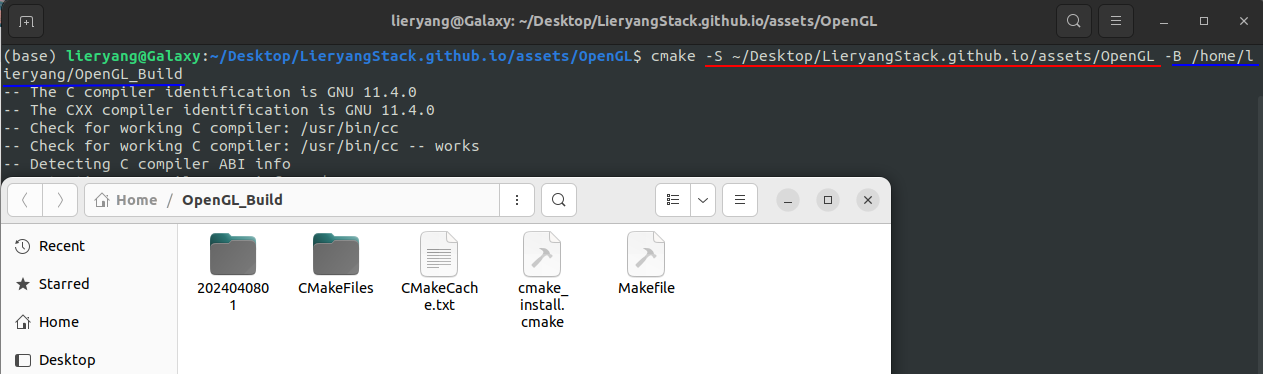This screenshot has height=374, width=1263.
Task: Go to Home in the sidebar
Action: [88, 322]
